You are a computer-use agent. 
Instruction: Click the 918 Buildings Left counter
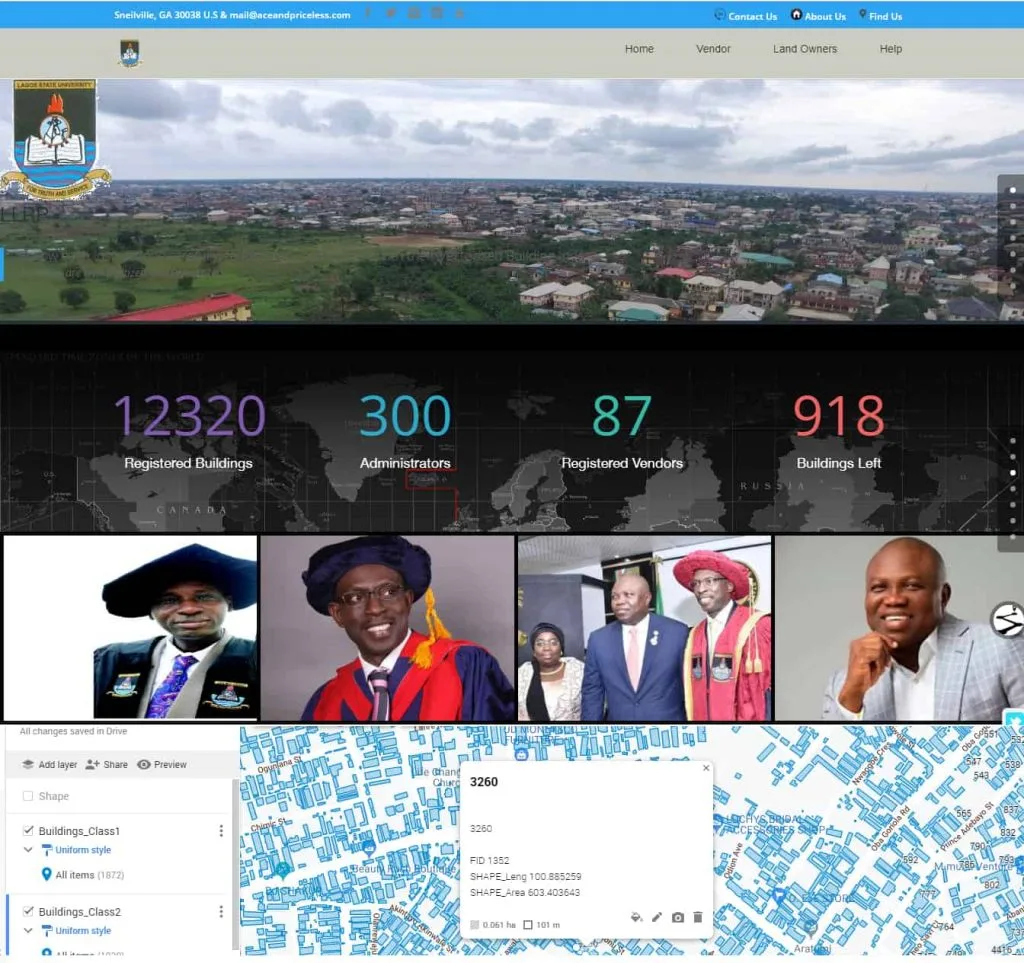click(839, 431)
